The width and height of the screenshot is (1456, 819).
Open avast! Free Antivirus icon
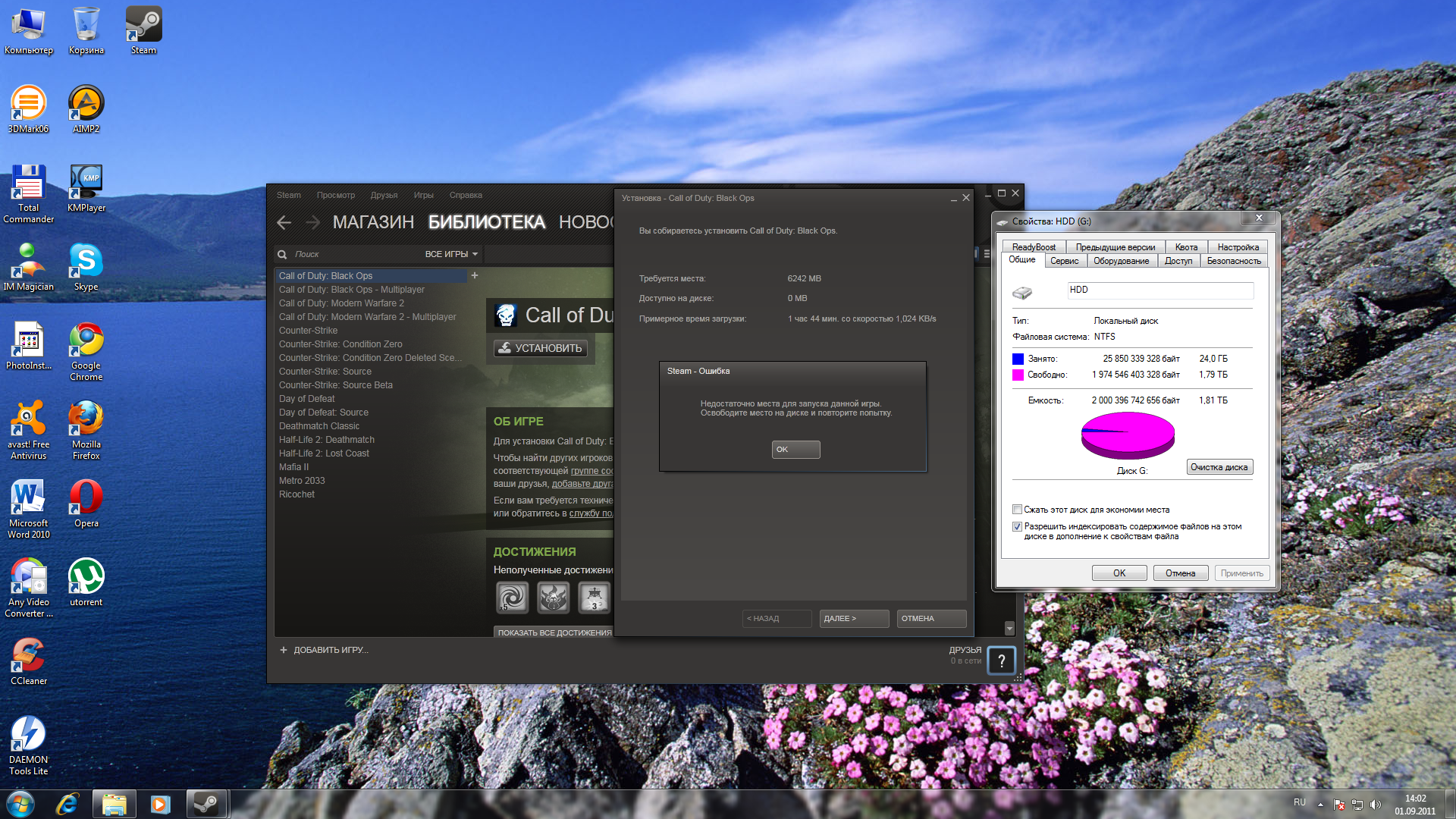[x=29, y=431]
